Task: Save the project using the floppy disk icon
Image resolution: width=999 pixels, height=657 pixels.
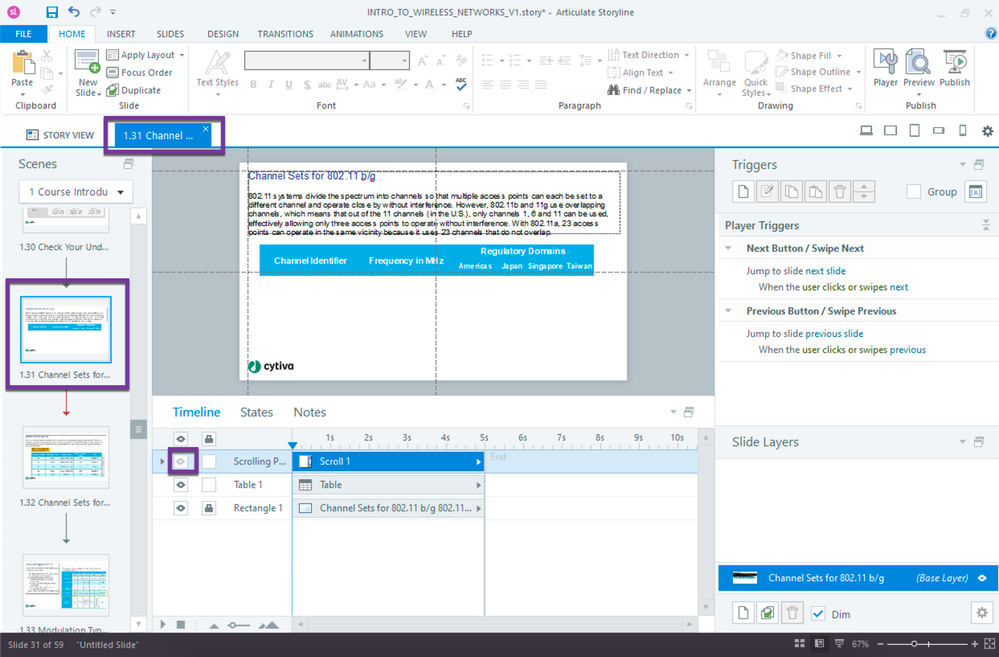Action: click(52, 13)
